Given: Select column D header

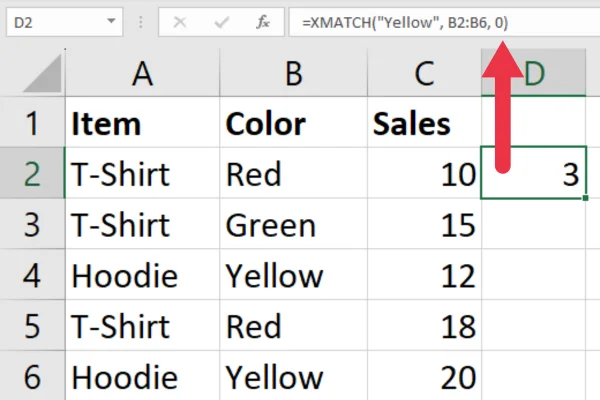Looking at the screenshot, I should pos(533,73).
